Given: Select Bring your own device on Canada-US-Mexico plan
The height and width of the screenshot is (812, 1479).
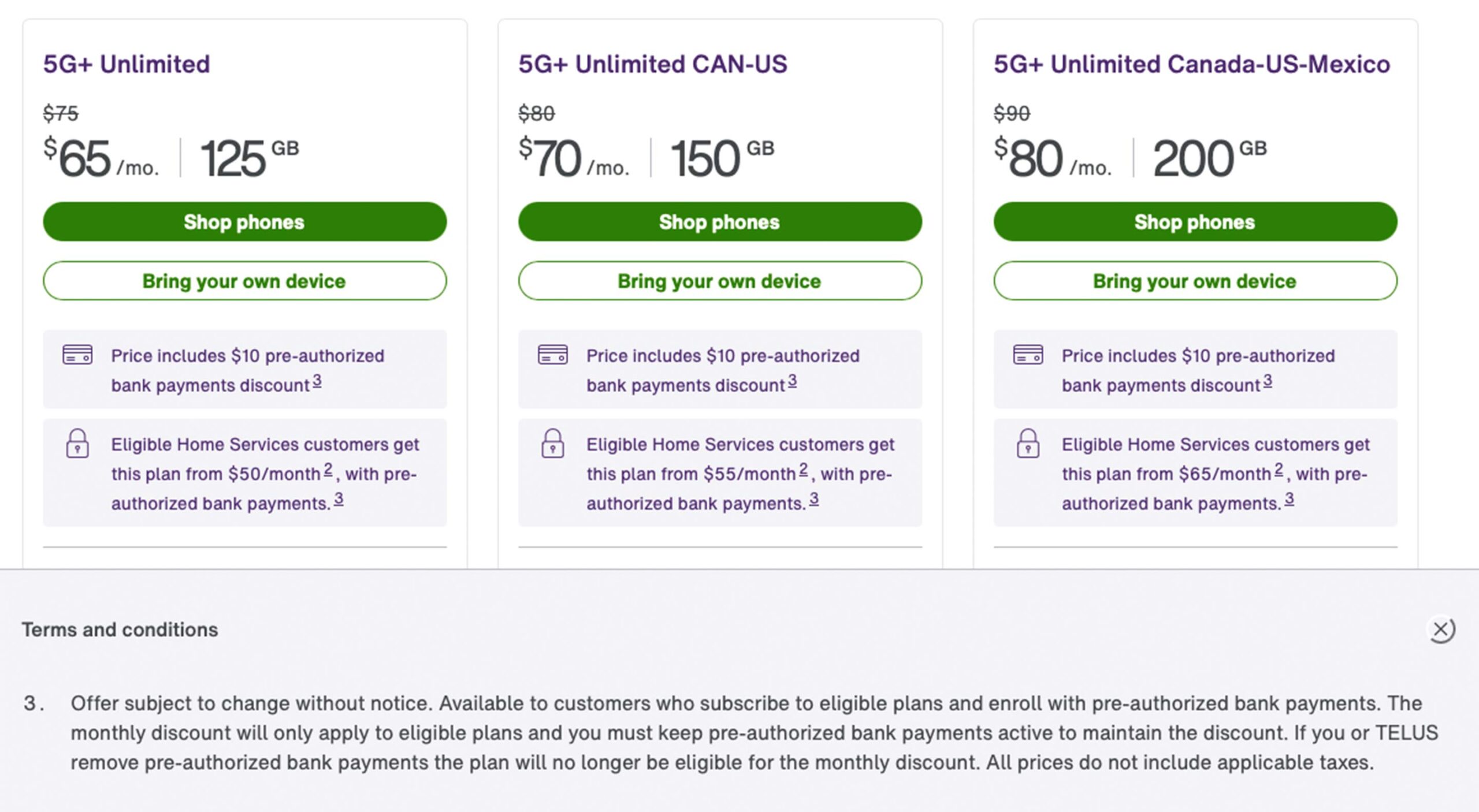Looking at the screenshot, I should pos(1194,281).
